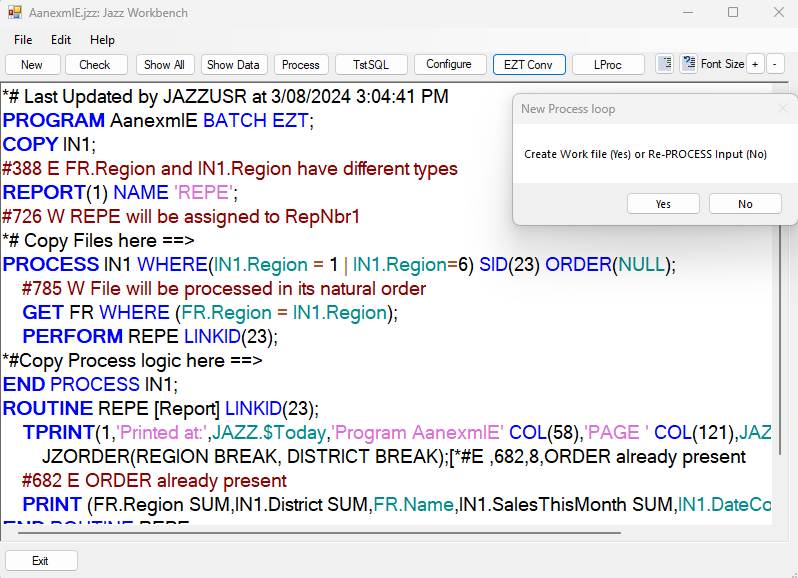Image resolution: width=798 pixels, height=578 pixels.
Task: Increase font size with the plus button
Action: tap(755, 64)
